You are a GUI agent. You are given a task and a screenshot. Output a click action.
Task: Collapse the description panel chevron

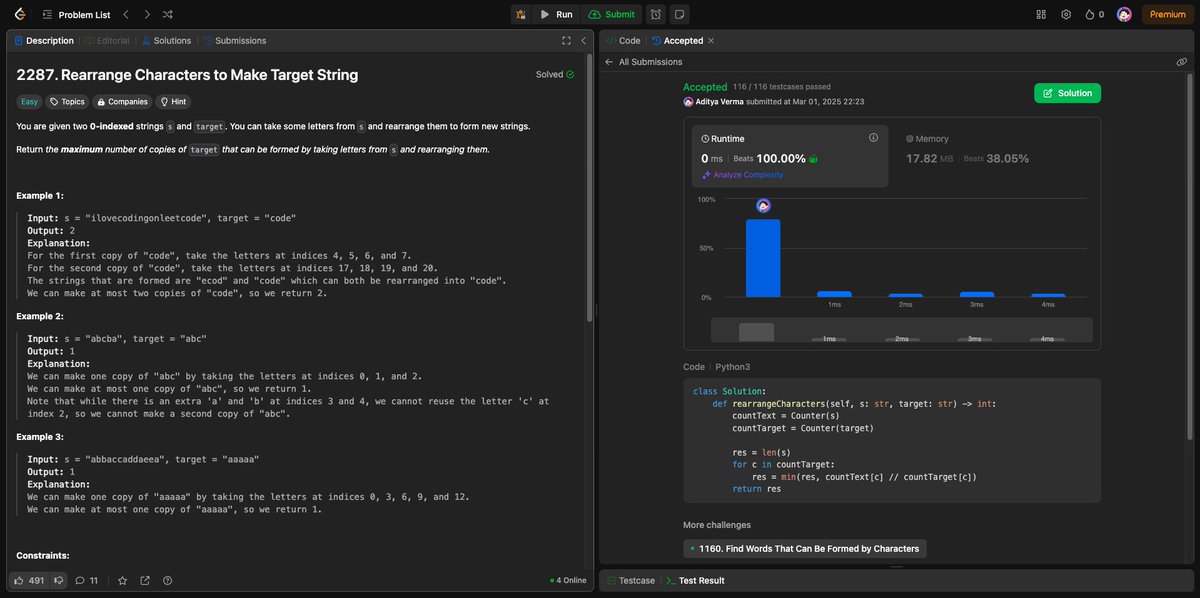click(x=583, y=41)
